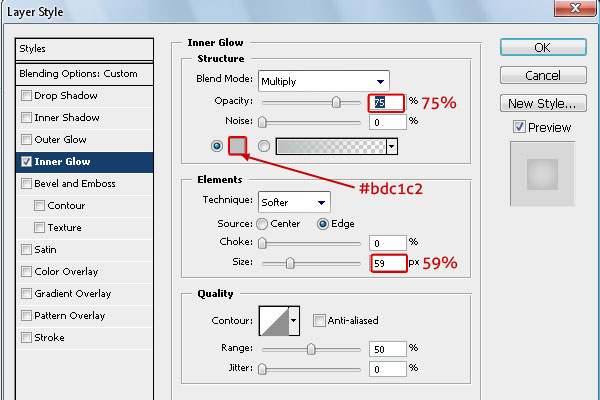Click the New Style... button
Image resolution: width=600 pixels, height=400 pixels.
pyautogui.click(x=543, y=103)
